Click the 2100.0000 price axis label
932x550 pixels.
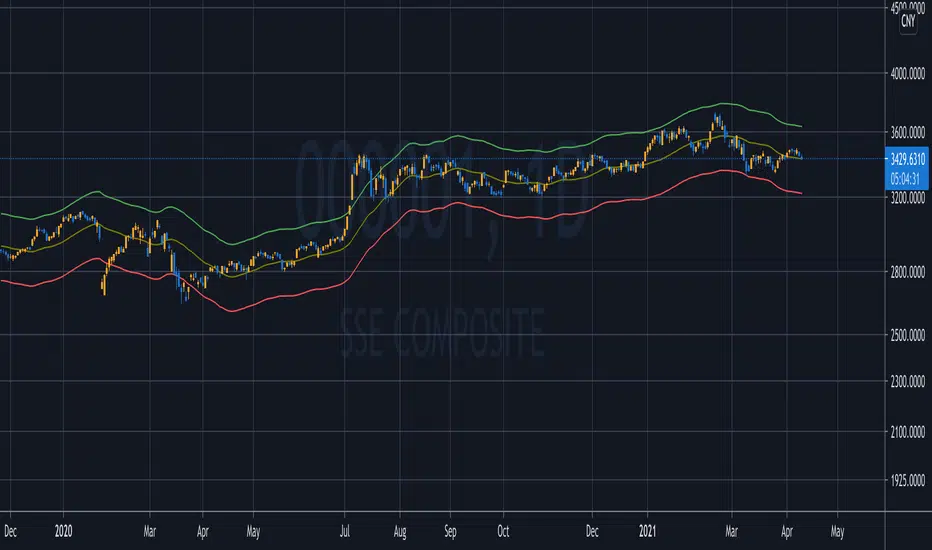point(908,432)
